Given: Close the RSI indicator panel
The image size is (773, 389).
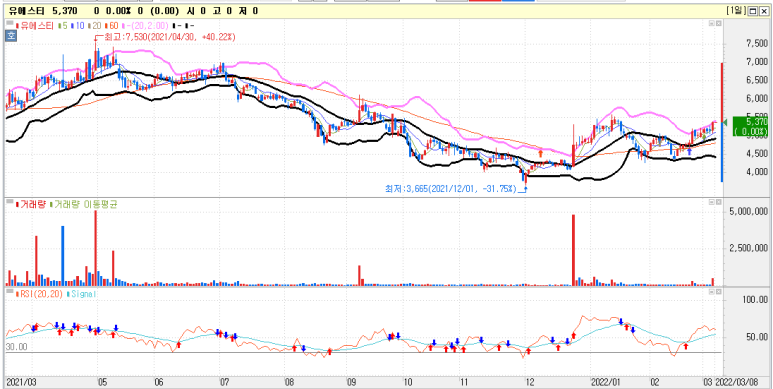Looking at the screenshot, I should pyautogui.click(x=718, y=292).
